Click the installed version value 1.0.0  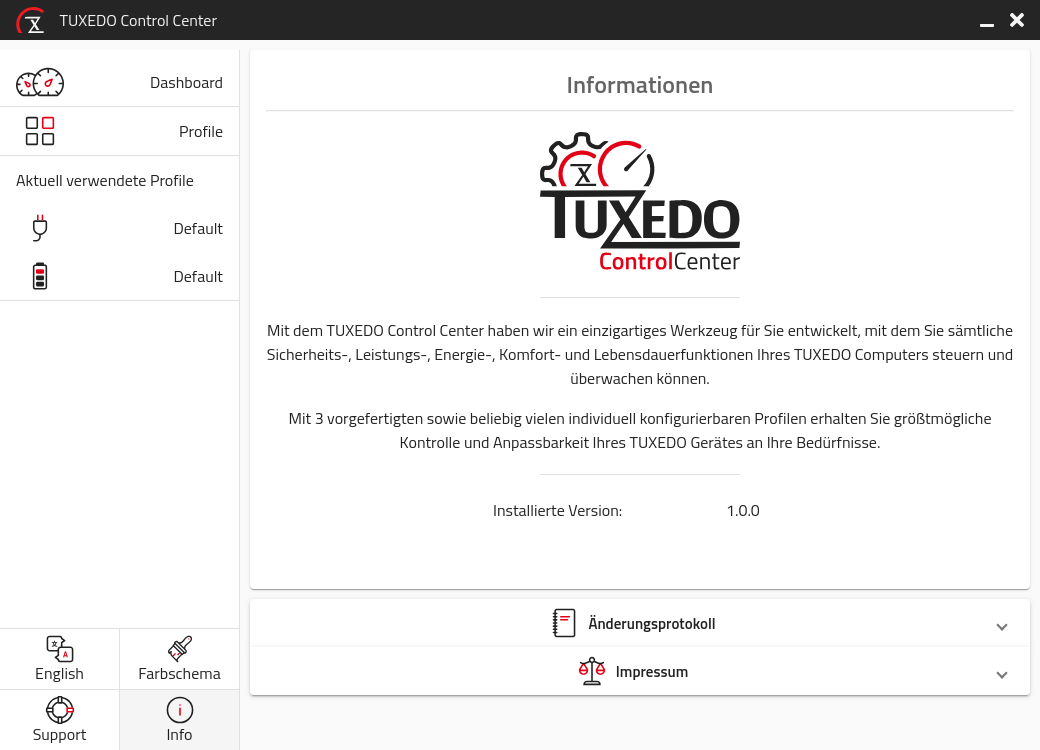point(743,511)
